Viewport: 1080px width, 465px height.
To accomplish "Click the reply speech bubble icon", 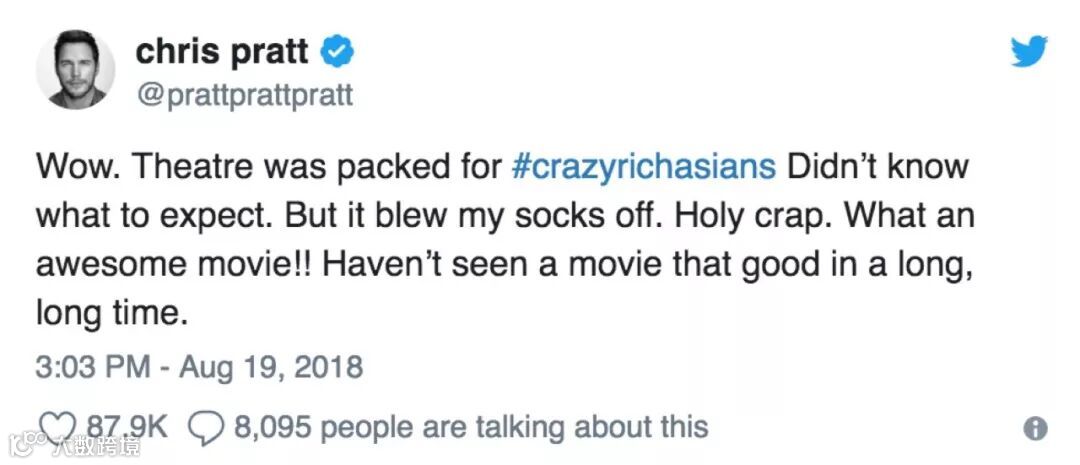I will click(206, 427).
